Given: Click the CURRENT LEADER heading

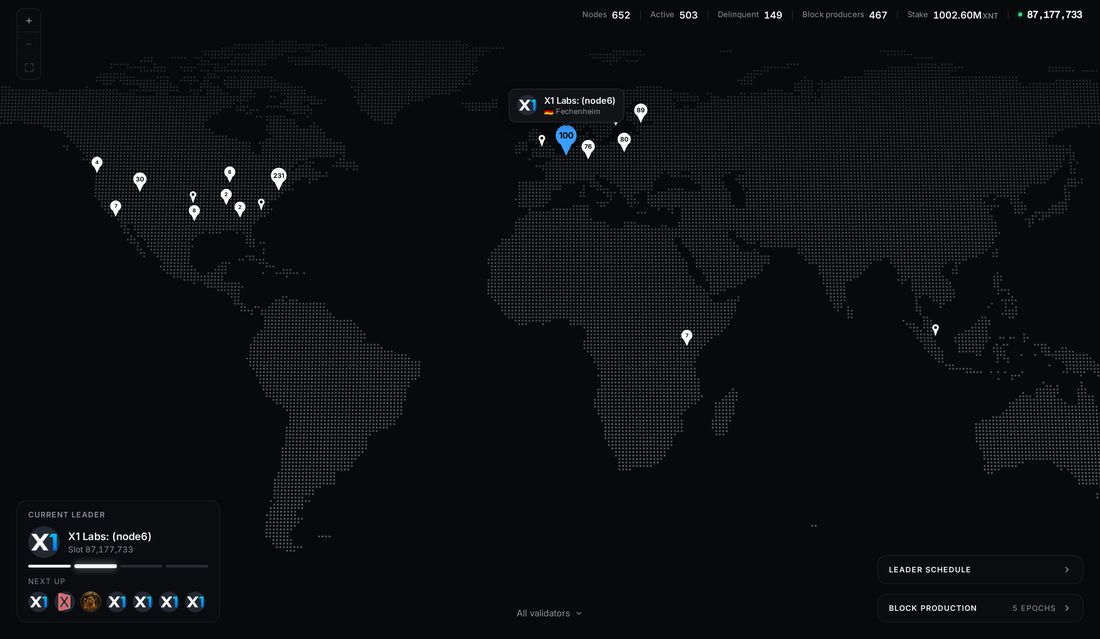Looking at the screenshot, I should (x=67, y=515).
